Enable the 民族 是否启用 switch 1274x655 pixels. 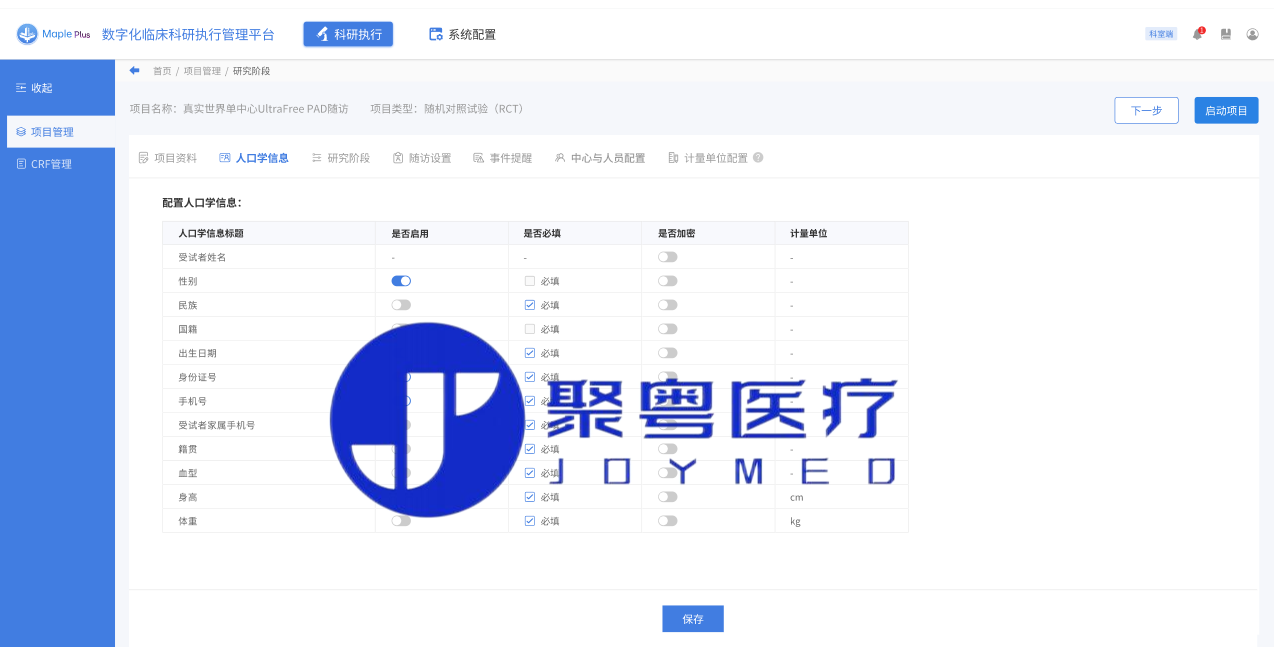pyautogui.click(x=401, y=305)
